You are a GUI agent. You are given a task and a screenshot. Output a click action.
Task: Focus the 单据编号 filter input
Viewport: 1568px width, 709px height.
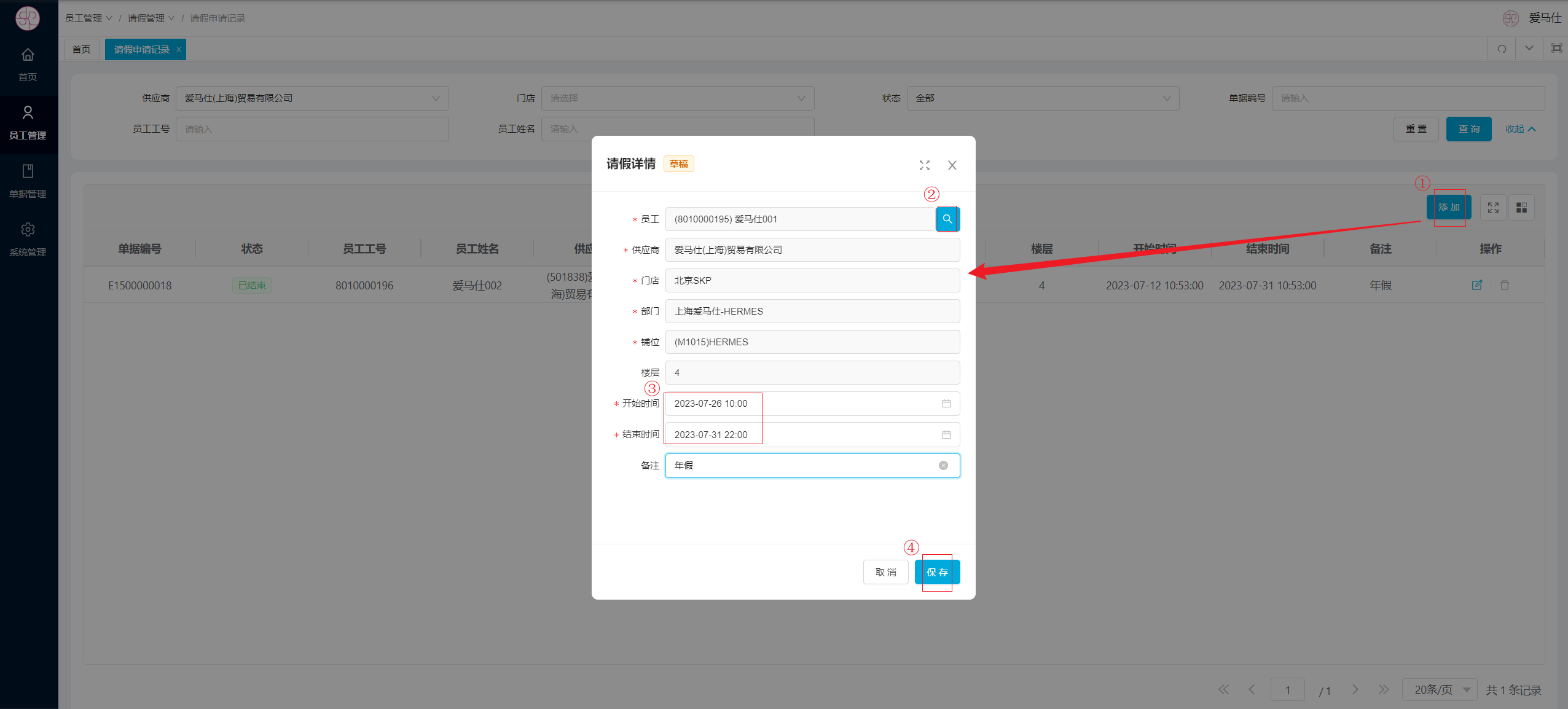coord(1408,98)
